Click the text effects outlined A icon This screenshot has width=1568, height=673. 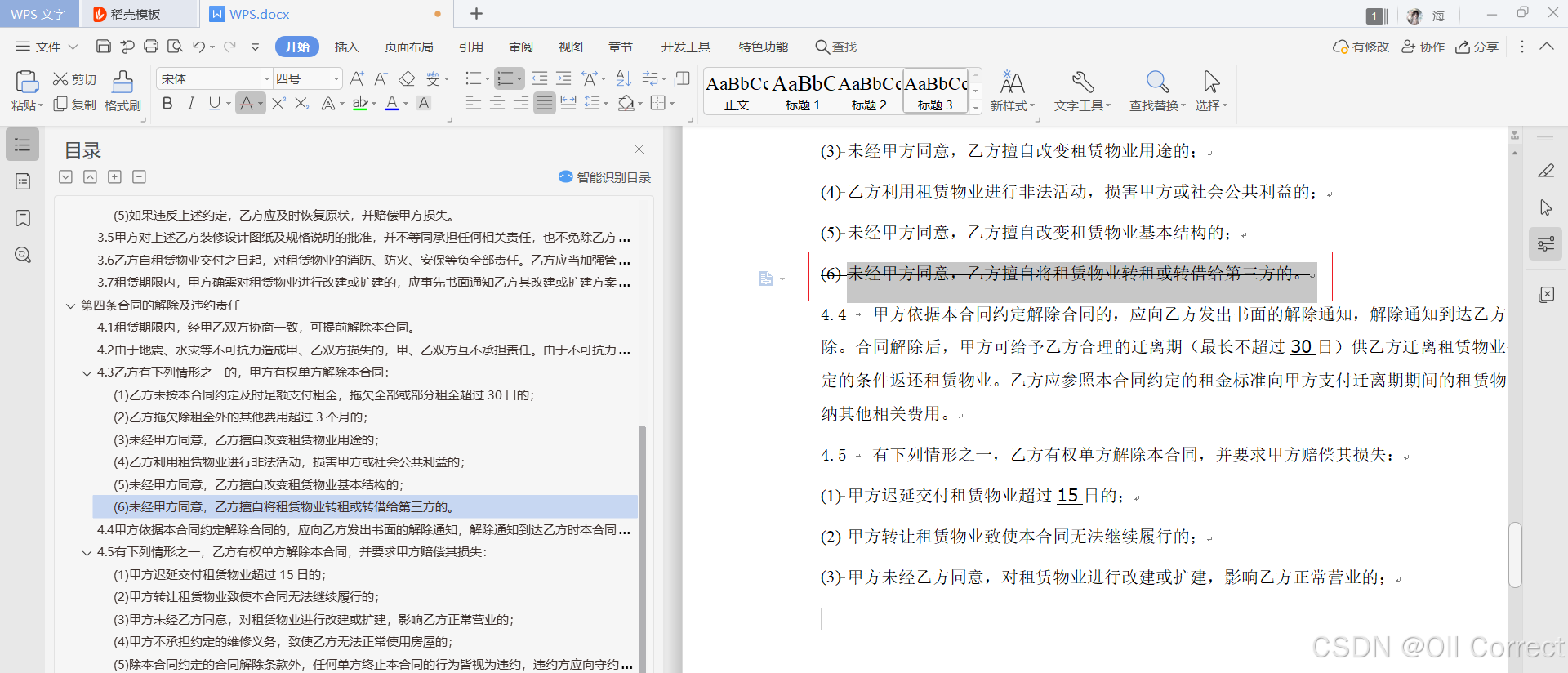[327, 103]
